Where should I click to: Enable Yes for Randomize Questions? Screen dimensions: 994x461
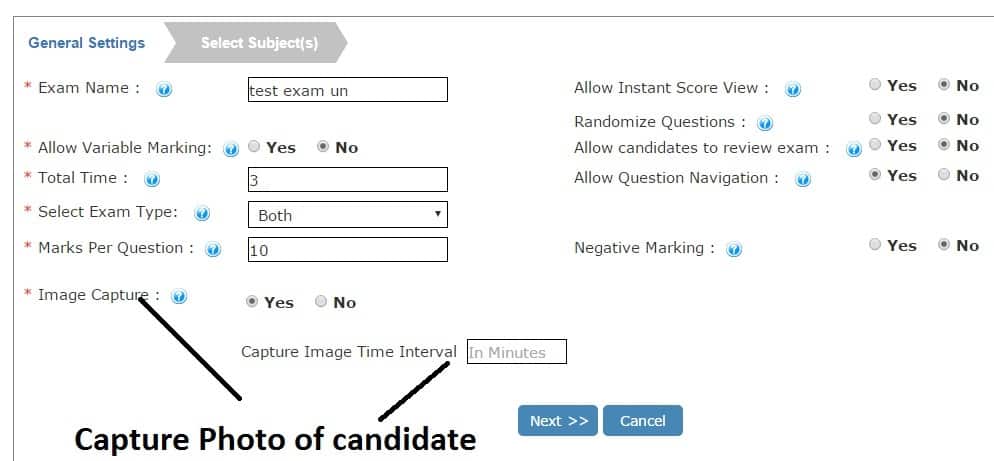tap(875, 119)
